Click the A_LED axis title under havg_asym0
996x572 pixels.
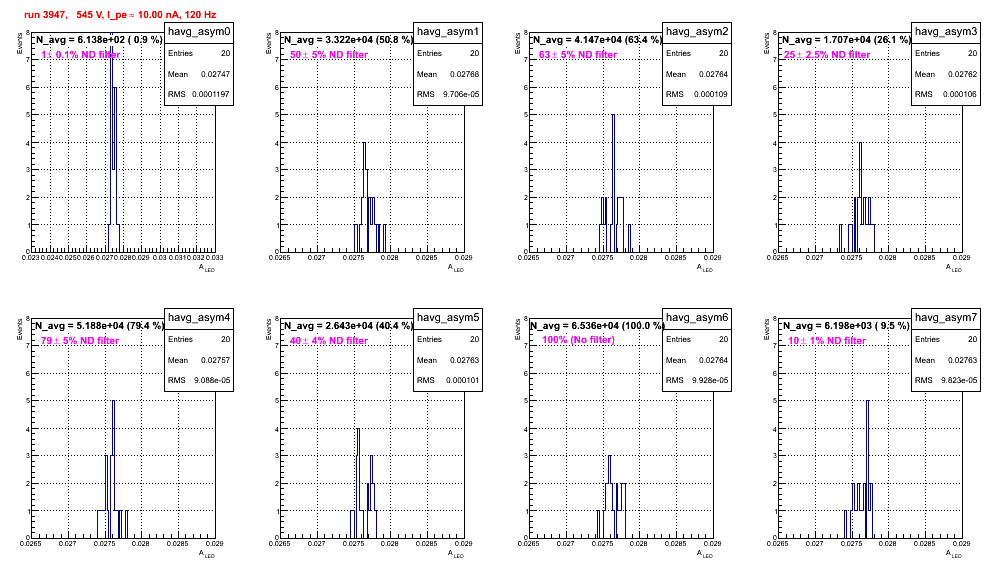coord(207,268)
